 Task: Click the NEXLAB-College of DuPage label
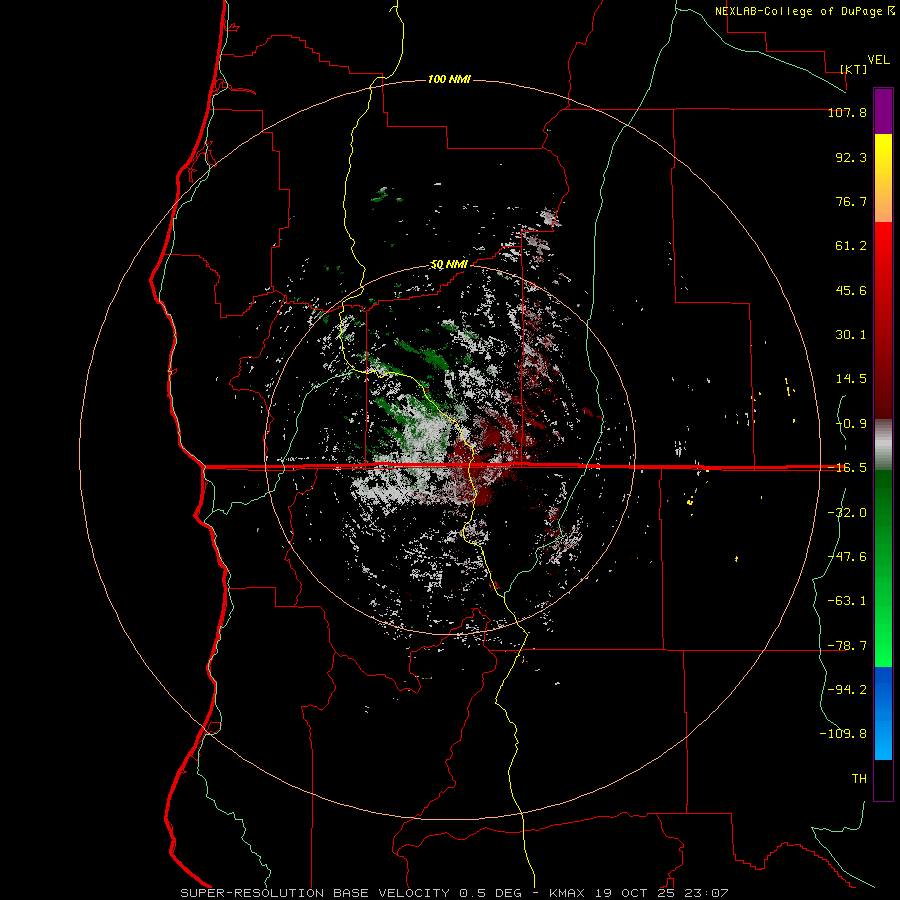[800, 11]
